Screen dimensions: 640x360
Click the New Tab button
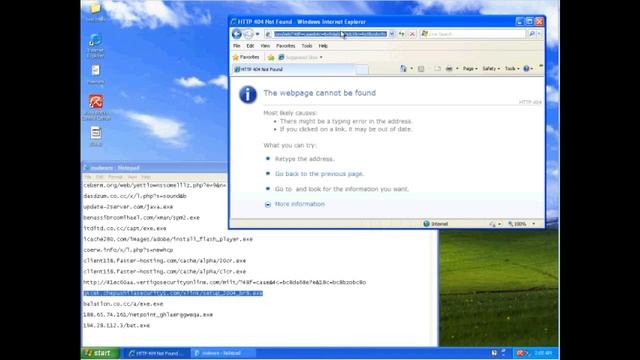[x=362, y=70]
